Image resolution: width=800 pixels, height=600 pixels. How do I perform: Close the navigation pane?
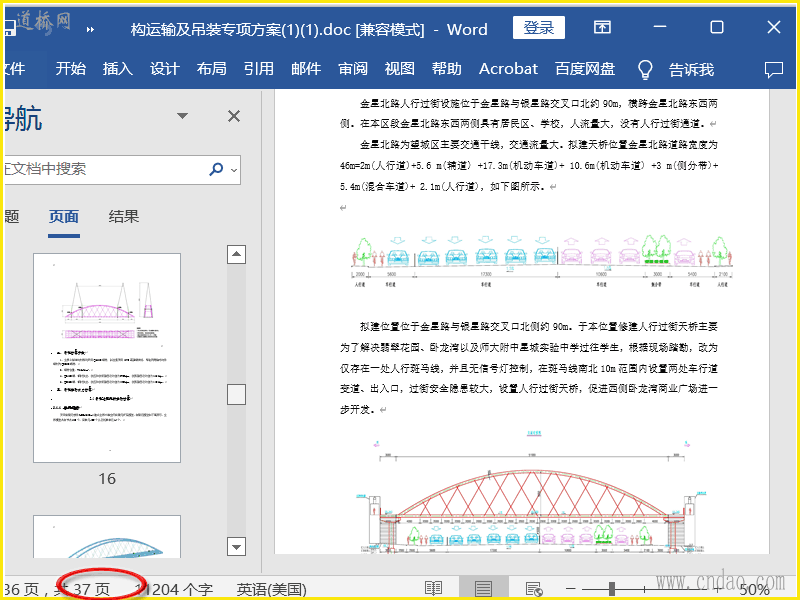[234, 116]
